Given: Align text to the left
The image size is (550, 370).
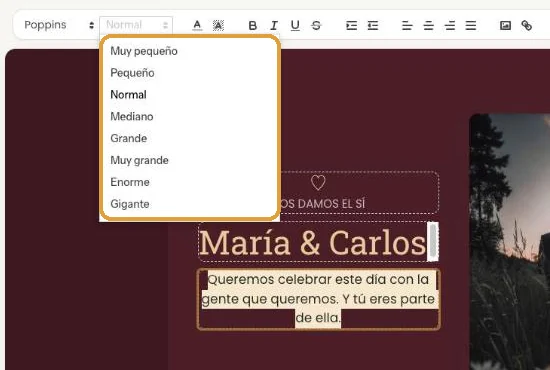Looking at the screenshot, I should [x=407, y=25].
